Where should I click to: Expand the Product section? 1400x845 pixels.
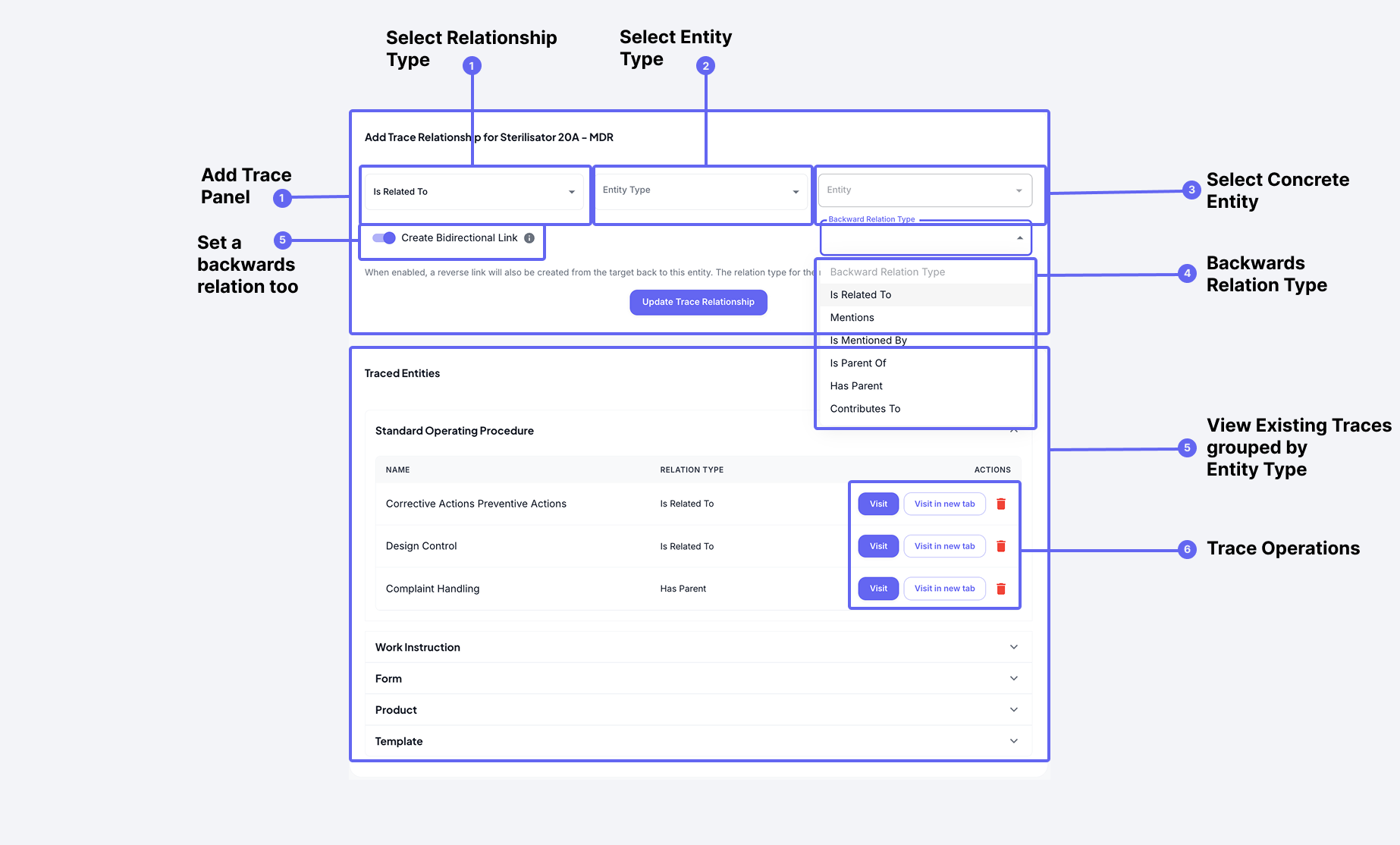point(1013,710)
